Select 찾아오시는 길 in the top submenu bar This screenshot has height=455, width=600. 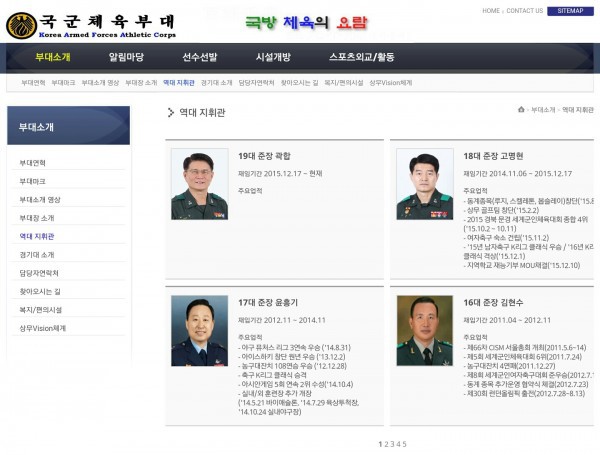pos(299,83)
